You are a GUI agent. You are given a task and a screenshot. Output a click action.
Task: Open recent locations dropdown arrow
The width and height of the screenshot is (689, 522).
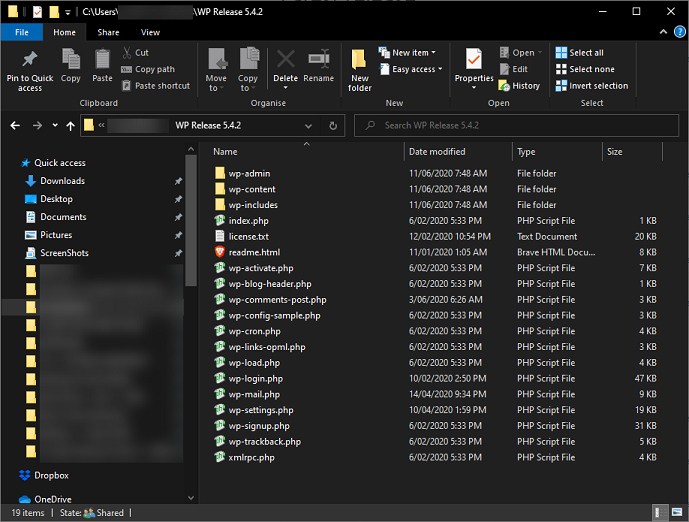55,125
